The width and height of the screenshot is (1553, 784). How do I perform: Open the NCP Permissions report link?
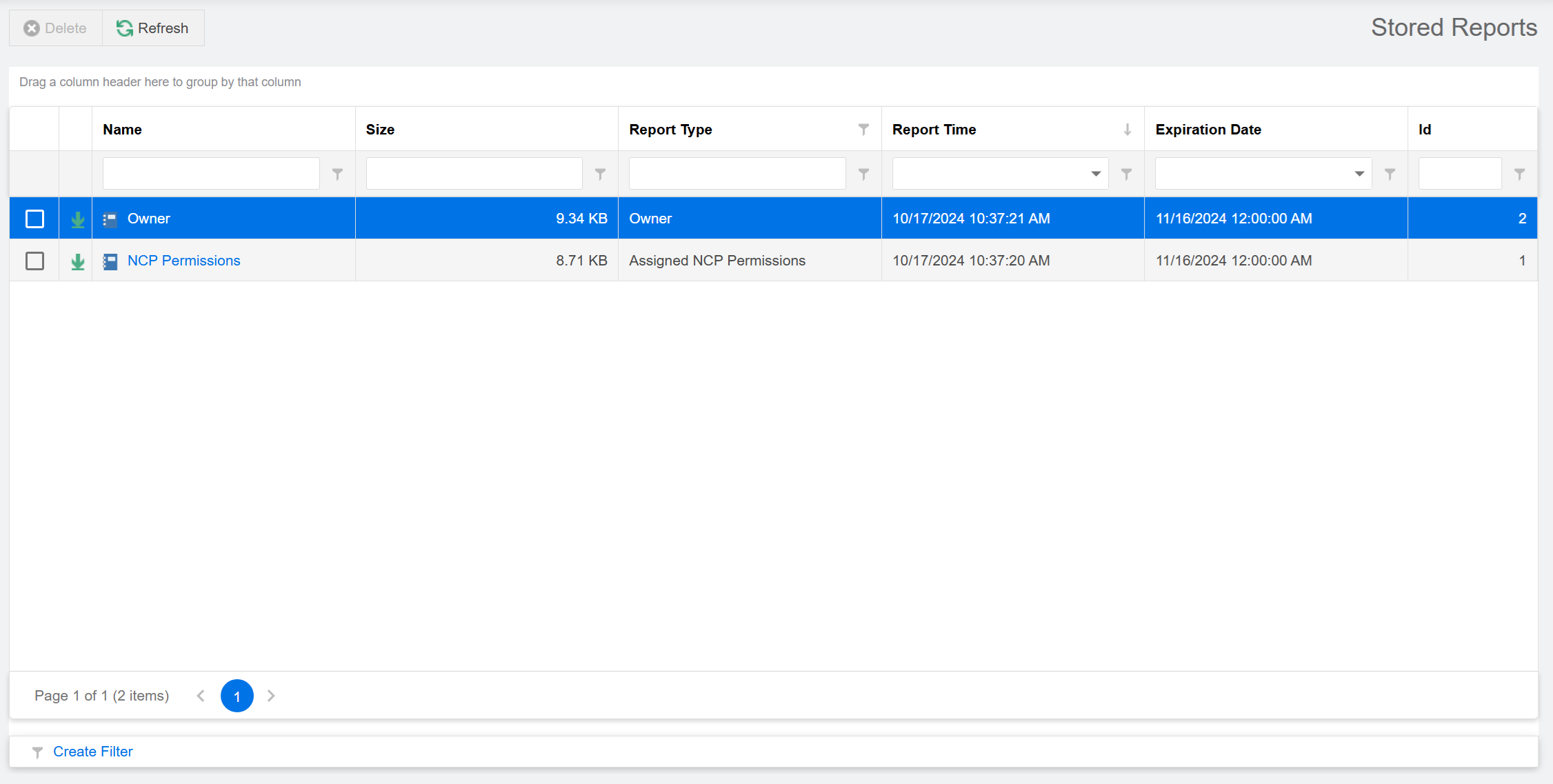(x=183, y=261)
